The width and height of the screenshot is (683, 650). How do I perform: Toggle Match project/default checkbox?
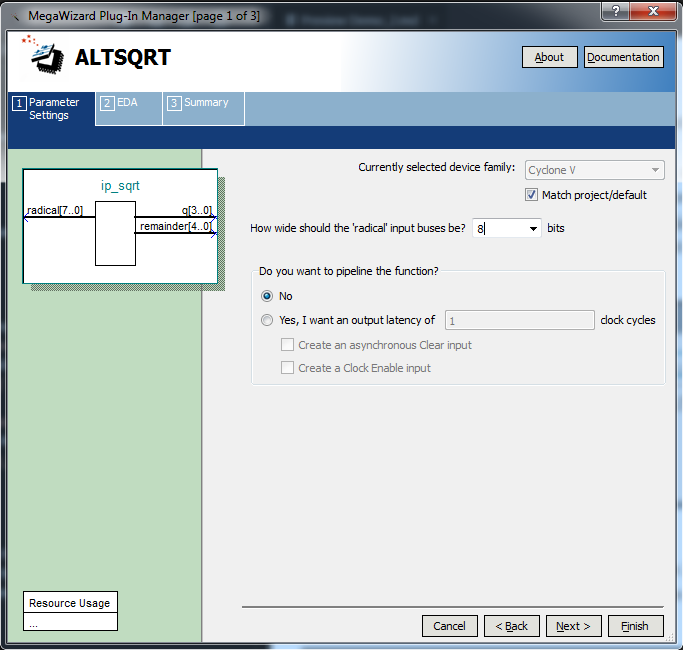pyautogui.click(x=531, y=195)
